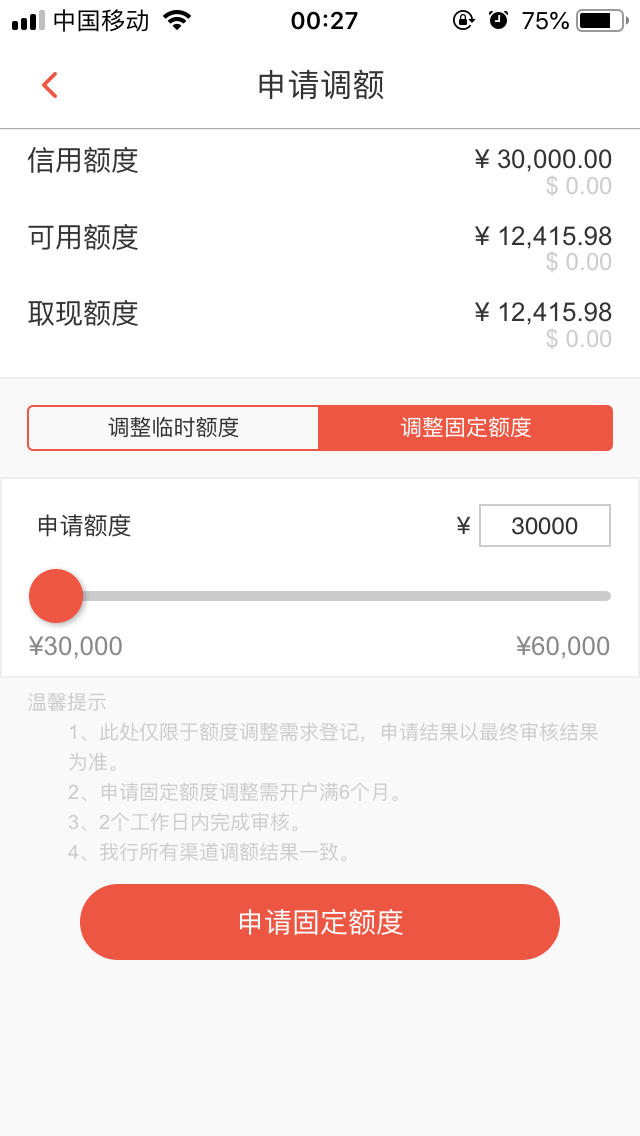Switch to 调整临时额度 tab
The height and width of the screenshot is (1136, 640).
coord(173,427)
